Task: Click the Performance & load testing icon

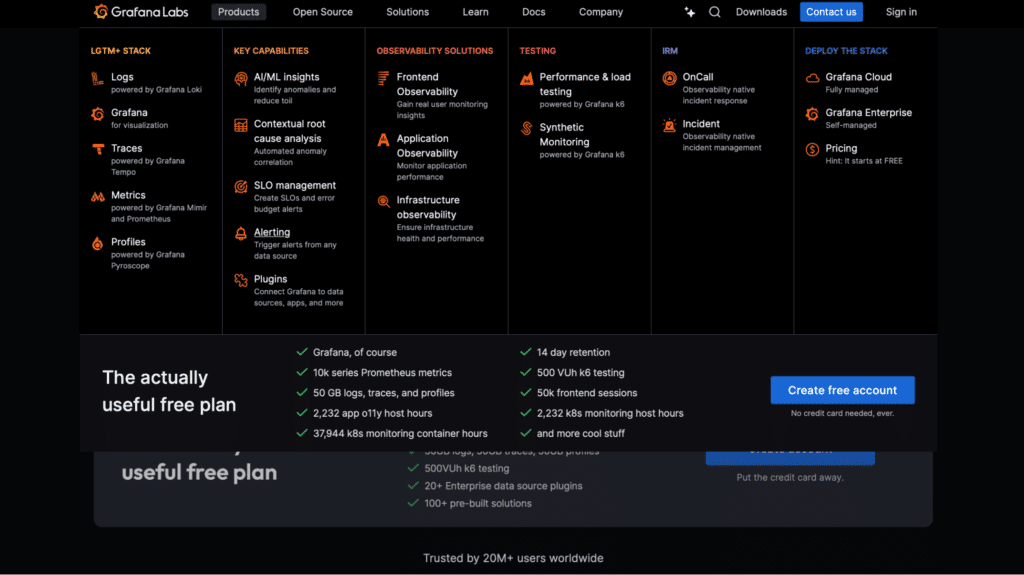Action: click(x=526, y=78)
